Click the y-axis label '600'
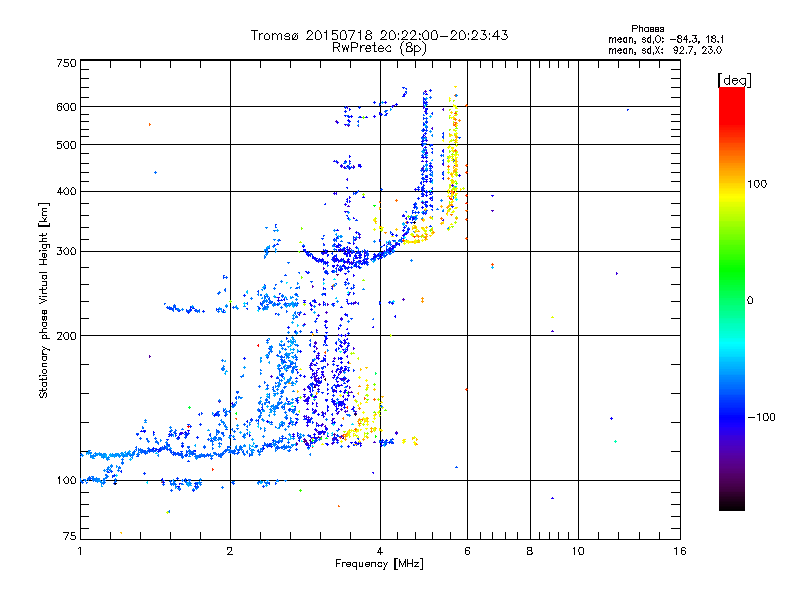 (x=66, y=107)
